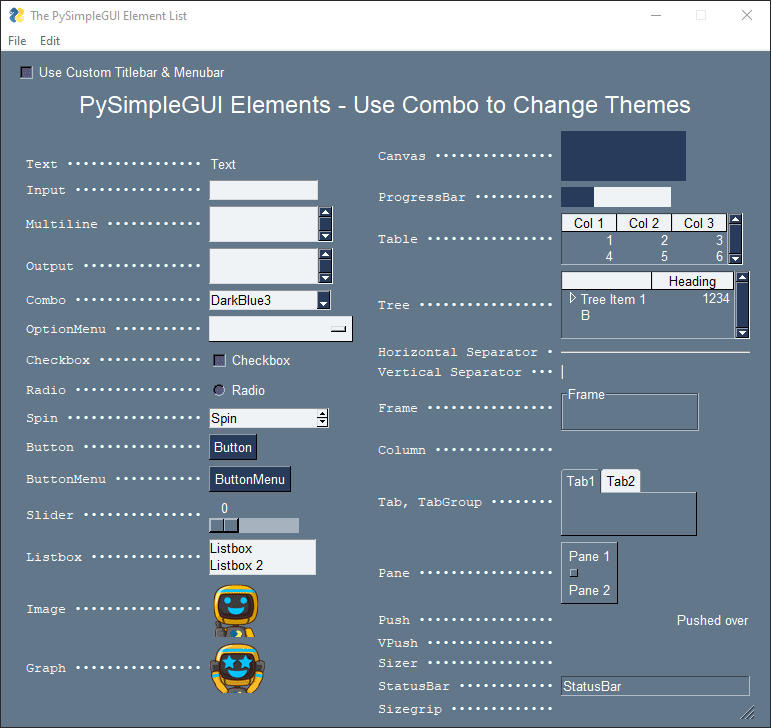Click the Python logo in the title bar
Screen dimensions: 771x728
pyautogui.click(x=16, y=15)
